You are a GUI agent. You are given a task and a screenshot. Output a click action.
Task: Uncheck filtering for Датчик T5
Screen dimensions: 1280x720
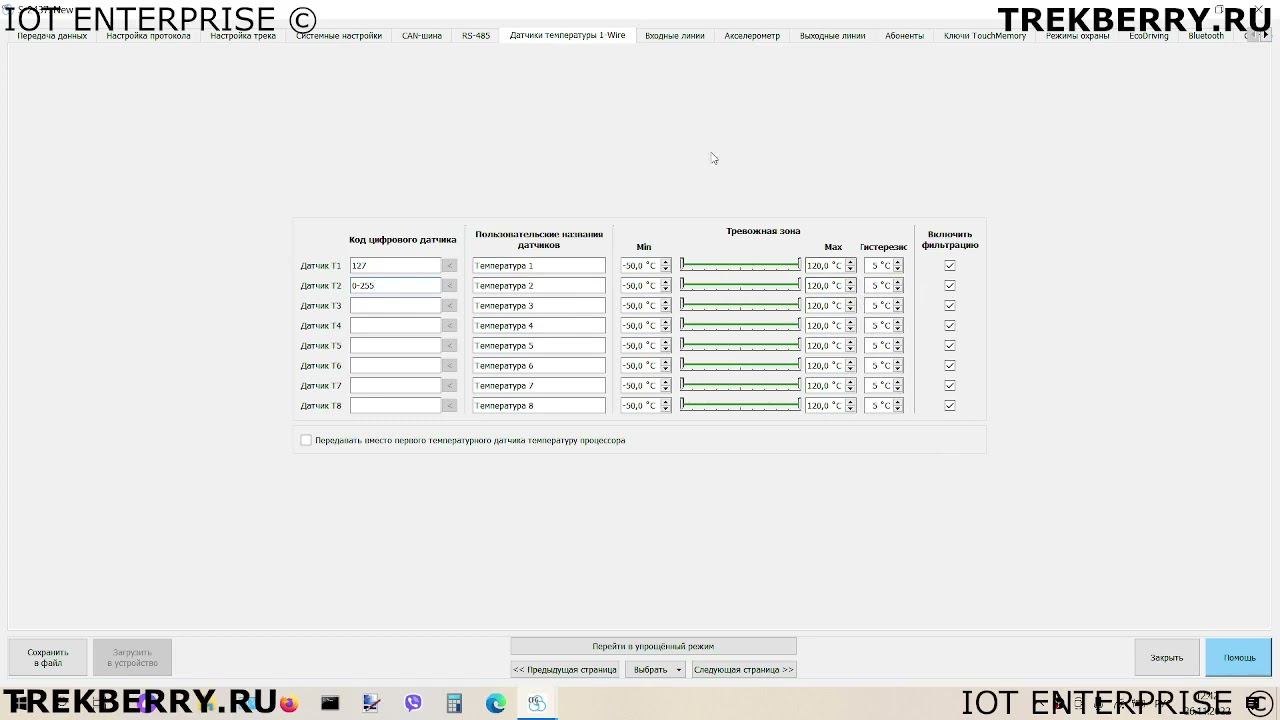(950, 346)
